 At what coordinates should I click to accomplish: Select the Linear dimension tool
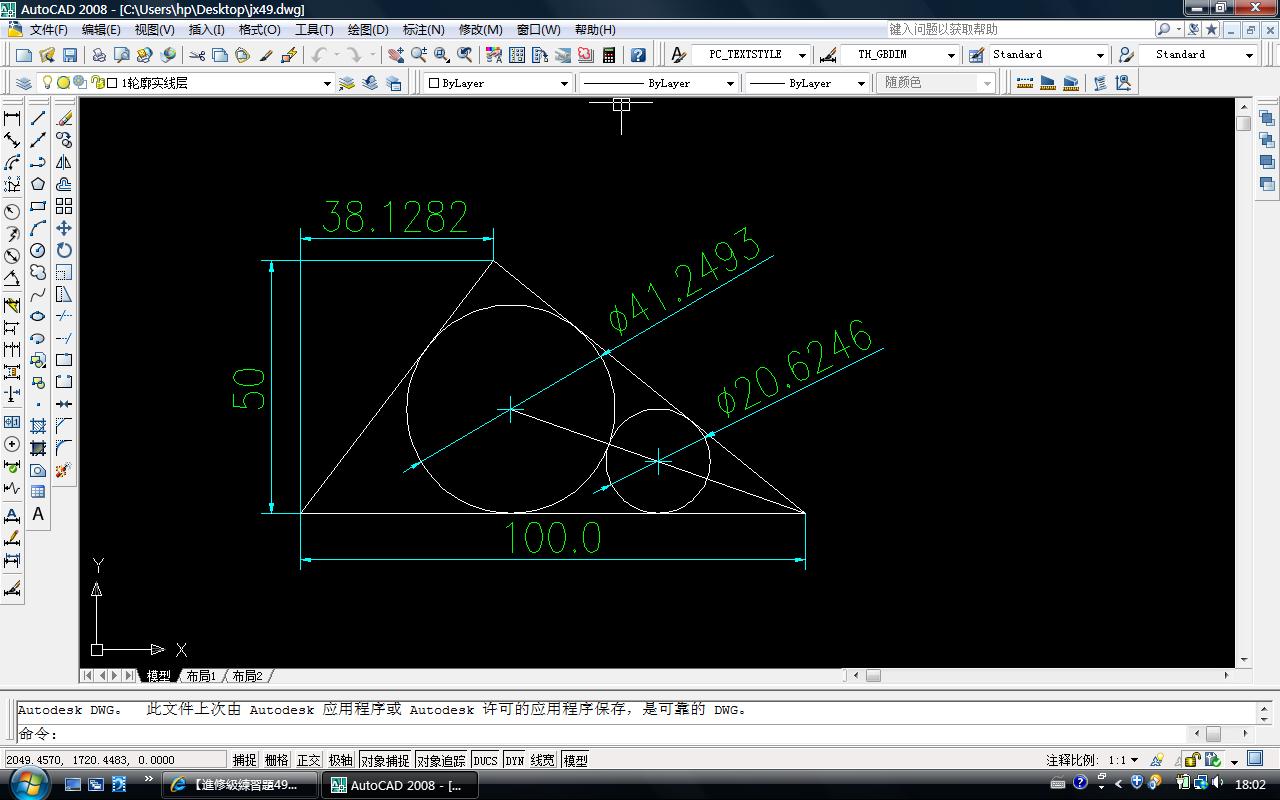(12, 118)
